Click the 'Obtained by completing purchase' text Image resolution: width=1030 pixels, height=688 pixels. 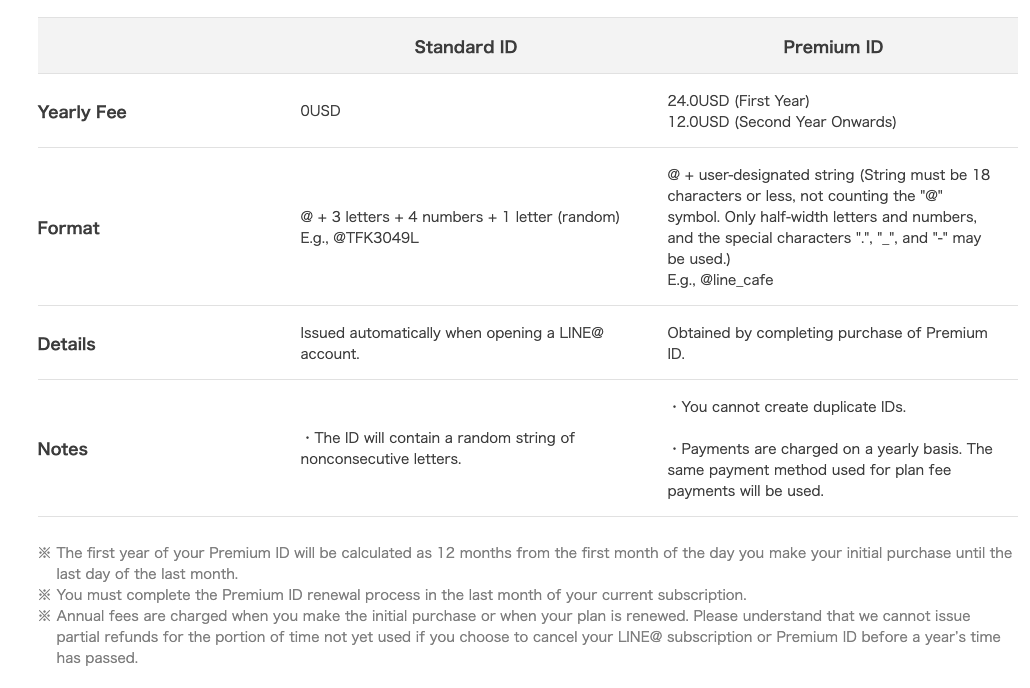click(826, 343)
